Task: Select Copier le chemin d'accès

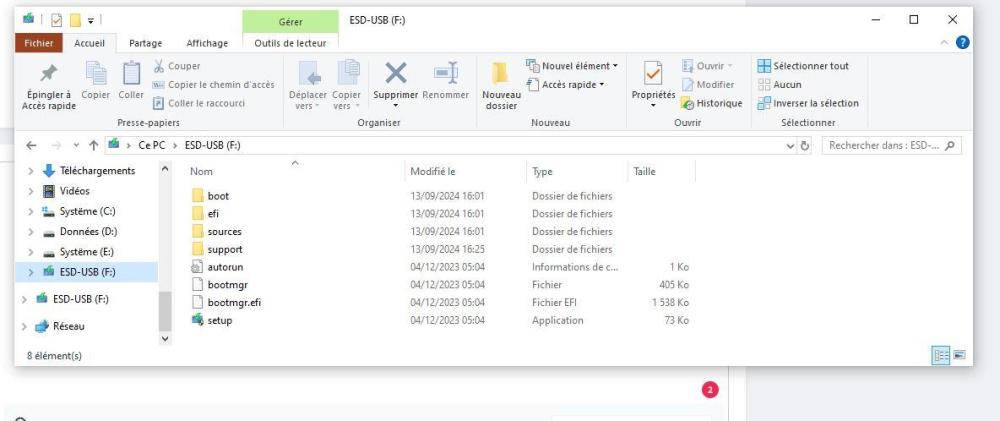Action: click(214, 84)
